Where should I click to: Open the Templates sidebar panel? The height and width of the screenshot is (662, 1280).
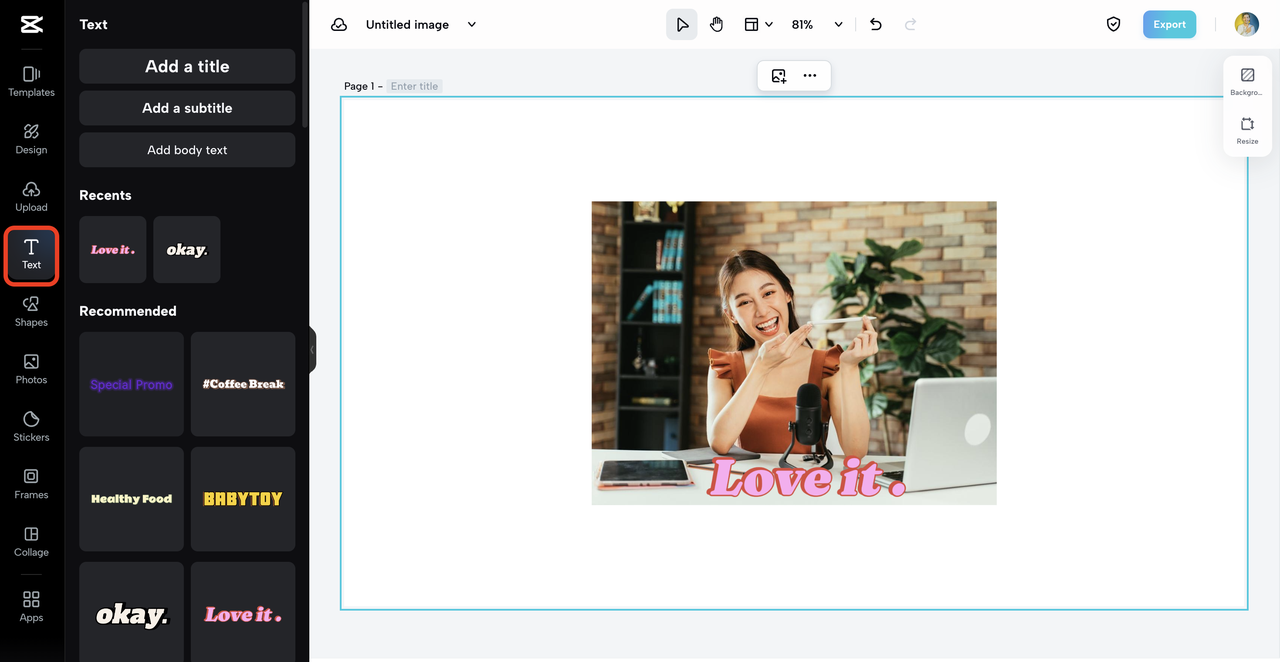[x=31, y=81]
